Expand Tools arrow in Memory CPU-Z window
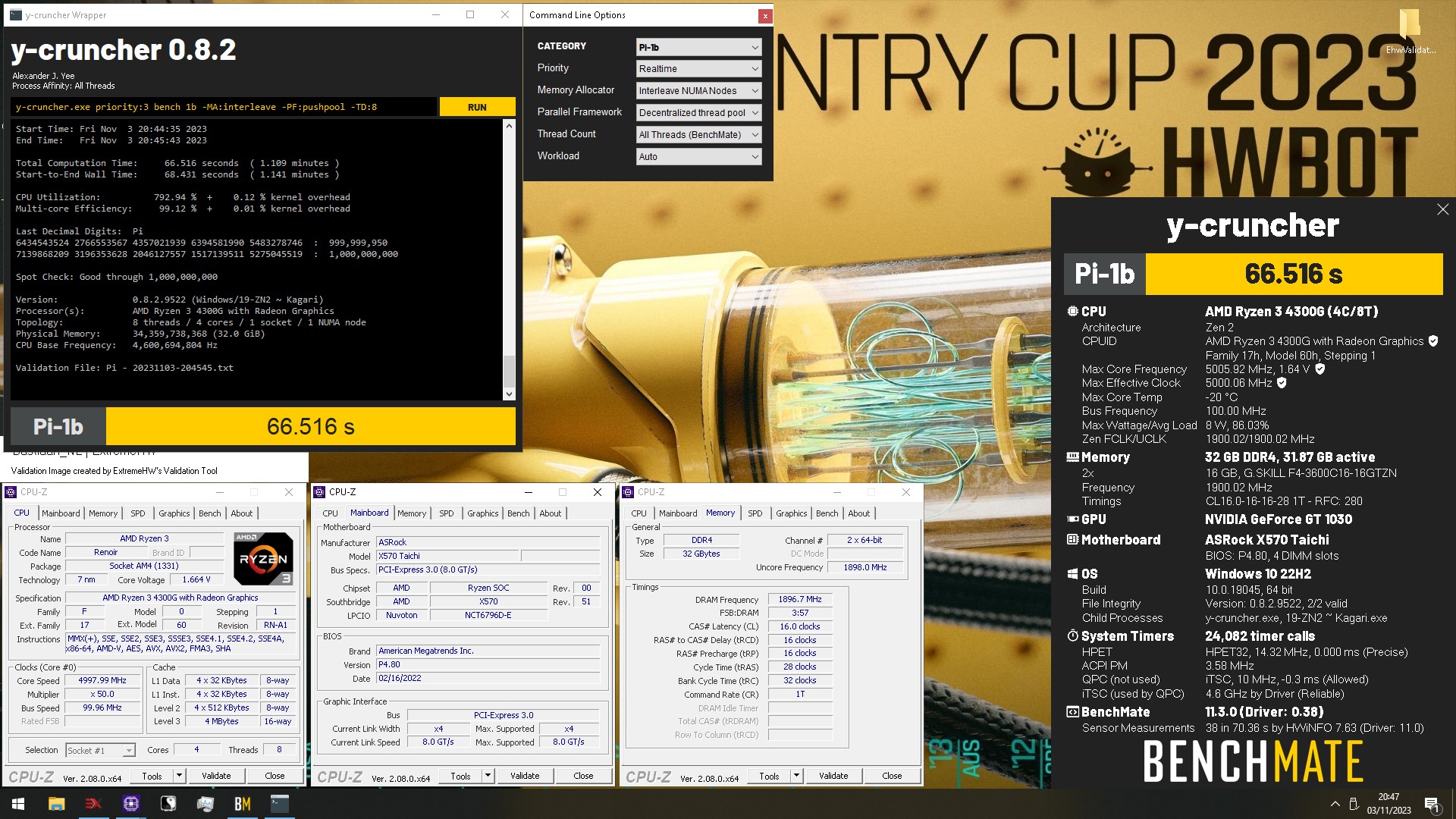 [x=797, y=776]
